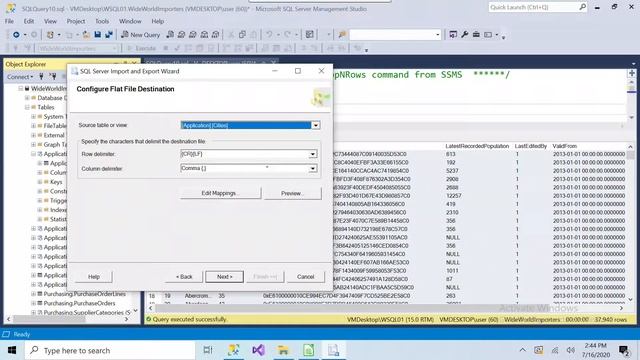
Task: Collapse the Tables node in Object Explorer
Action: click(x=27, y=107)
